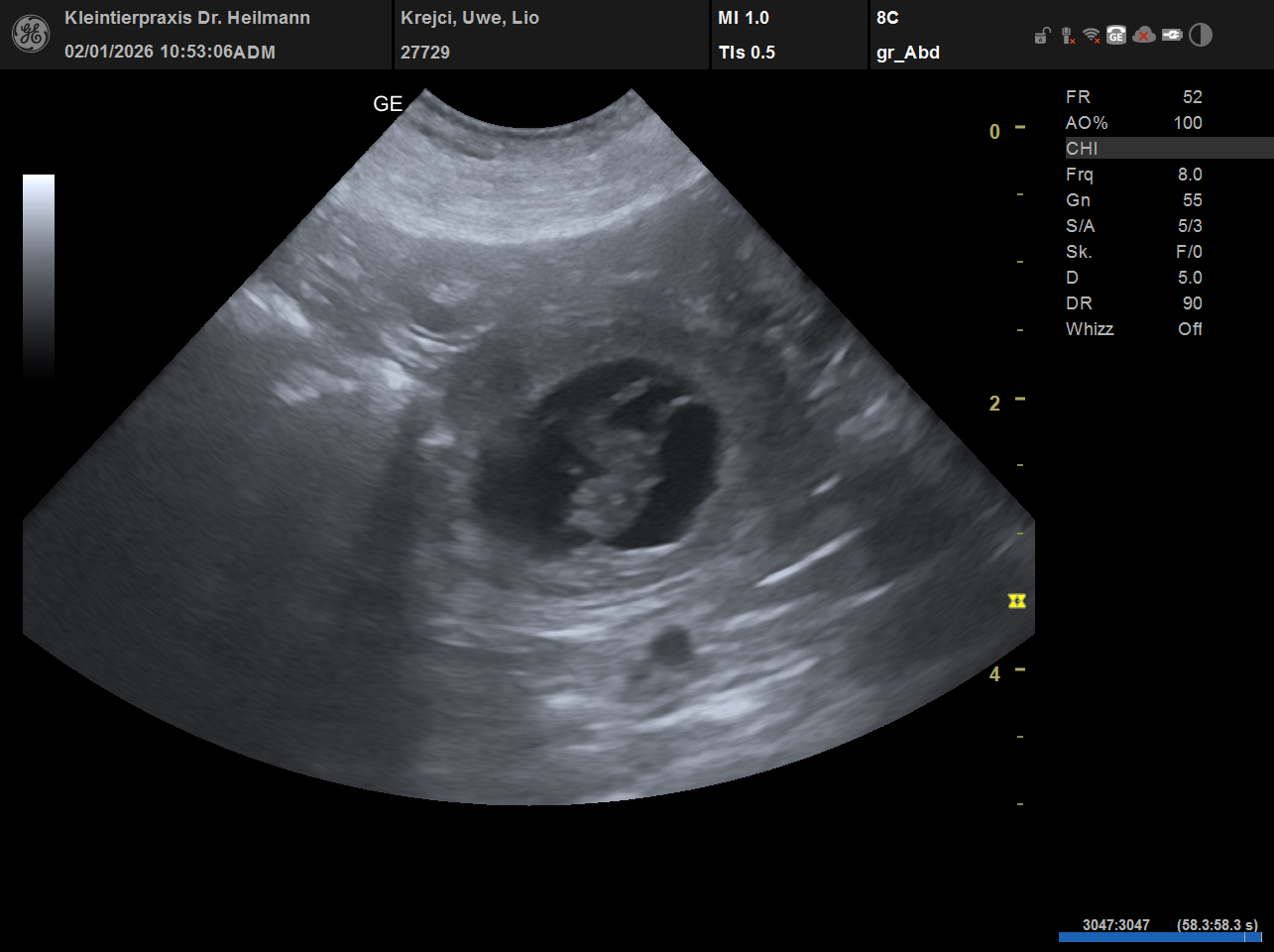Image resolution: width=1274 pixels, height=952 pixels.
Task: Click the GE logo in the title bar
Action: point(30,35)
